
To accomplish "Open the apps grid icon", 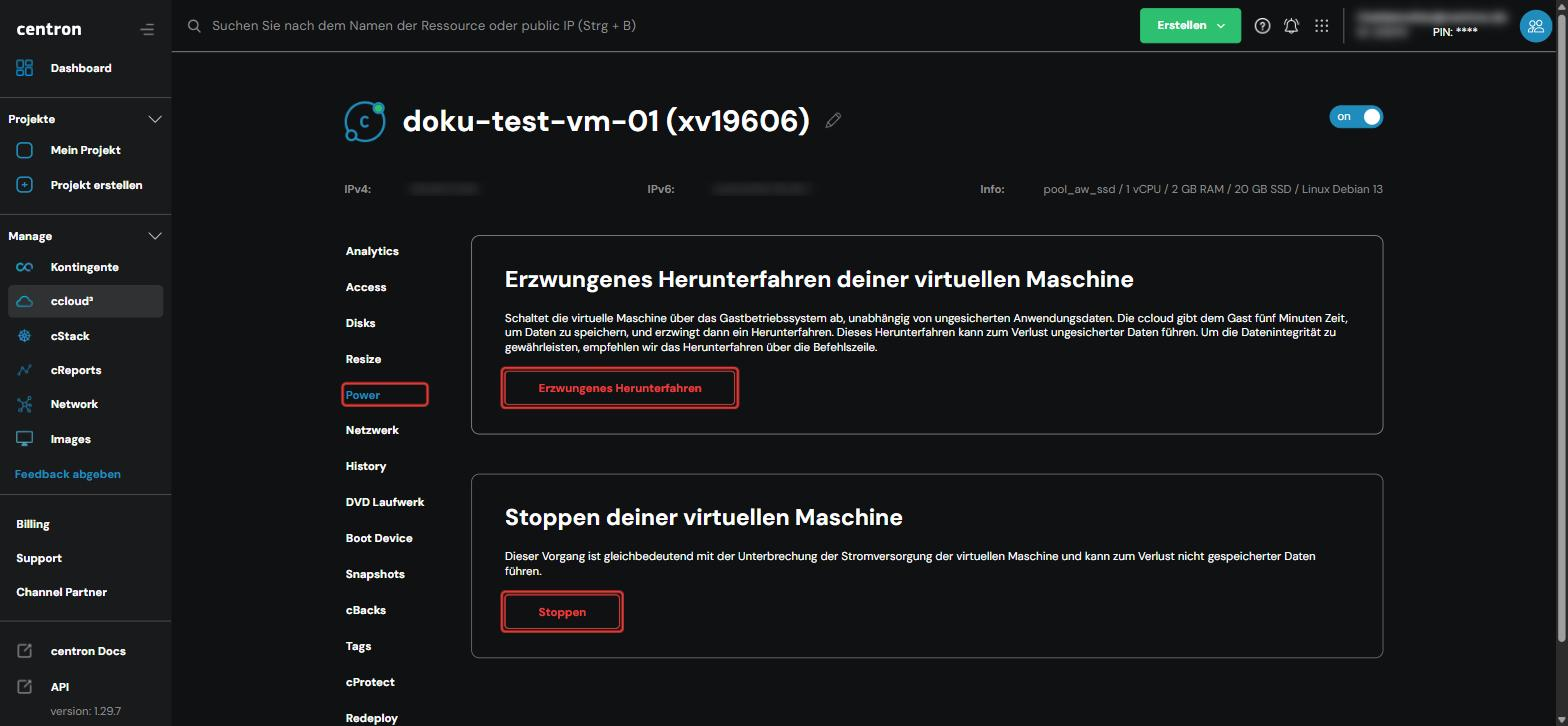I will (1321, 26).
